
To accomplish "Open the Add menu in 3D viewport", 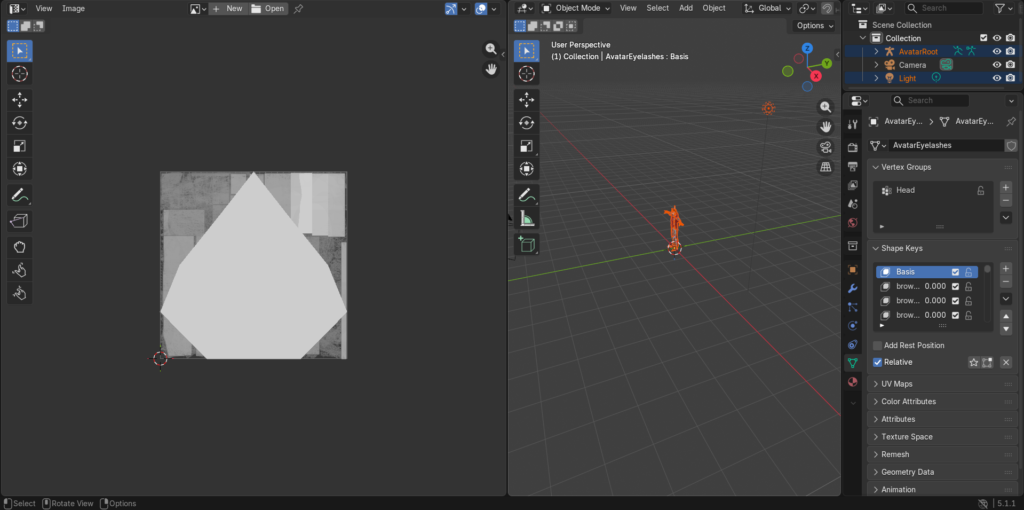I will tap(686, 8).
